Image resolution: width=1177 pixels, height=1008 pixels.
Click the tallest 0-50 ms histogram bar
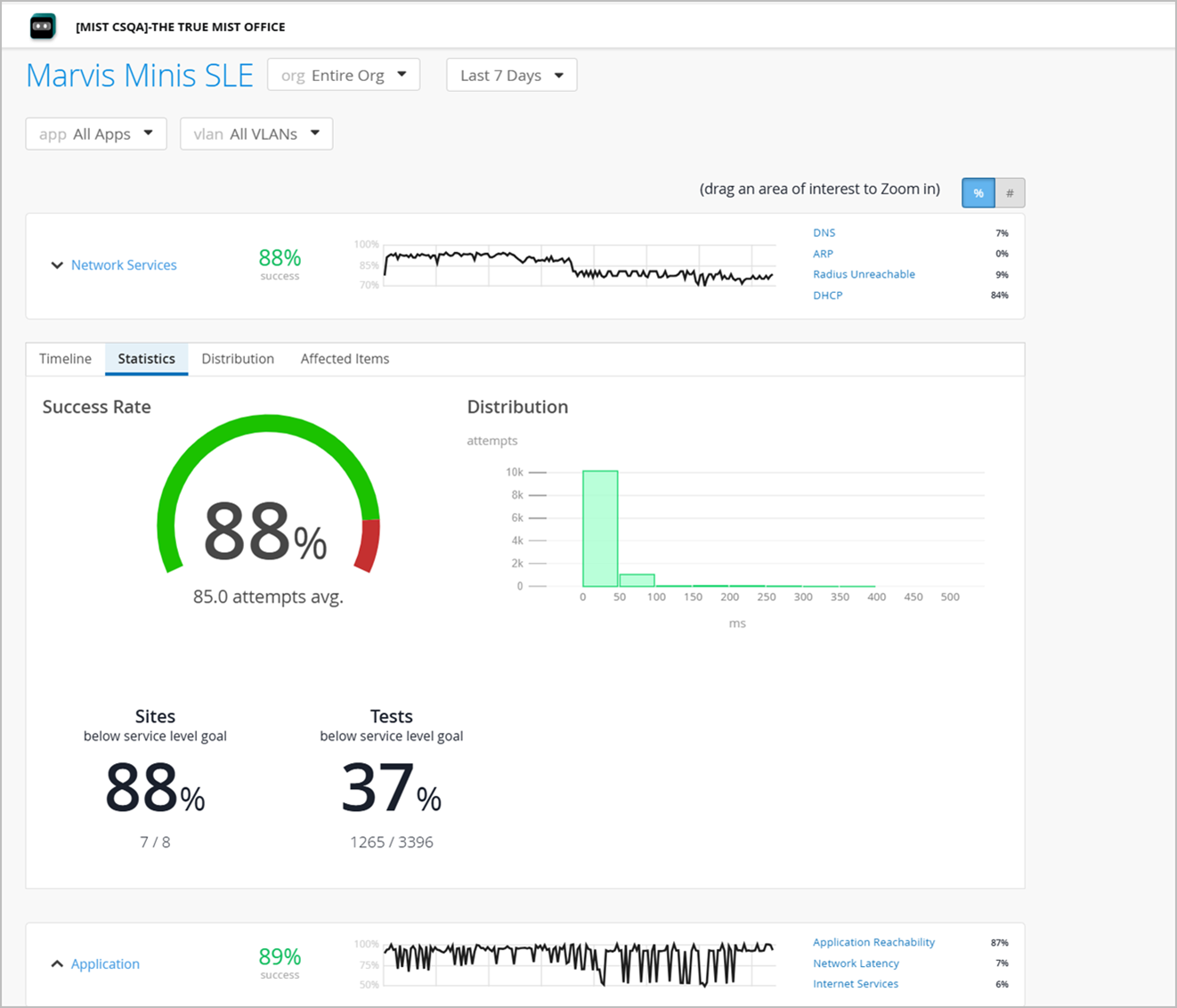(600, 528)
